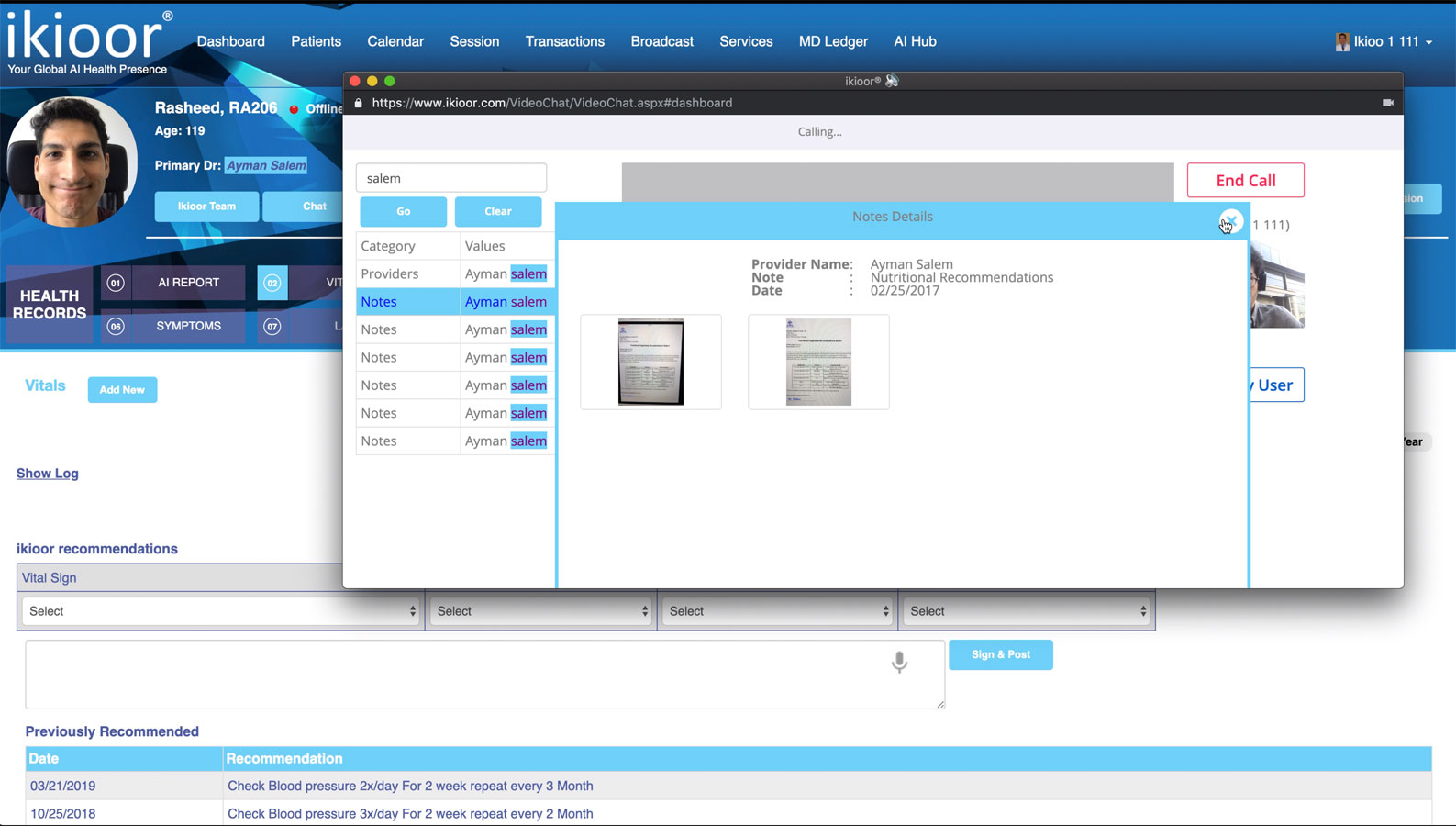Screen dimensions: 1456x826
Task: Open the first note document thumbnail
Action: (650, 362)
